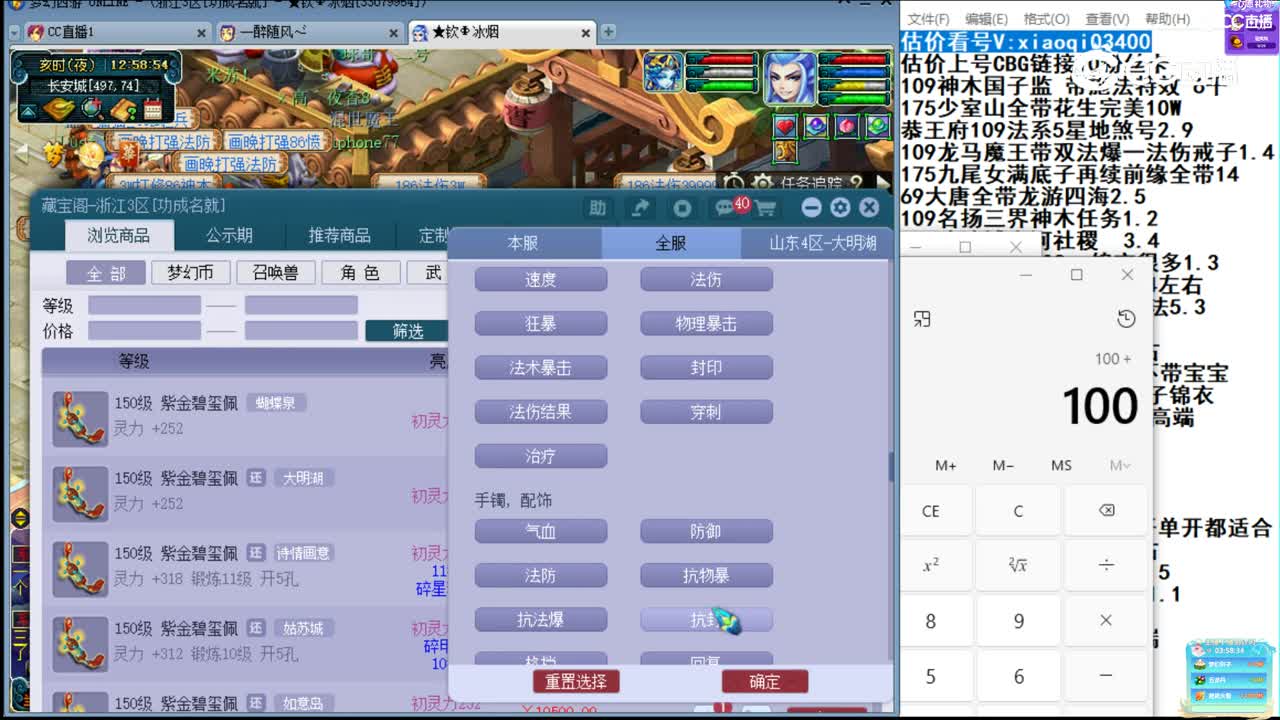The width and height of the screenshot is (1280, 720).
Task: Click calculator x squared key
Action: point(930,566)
